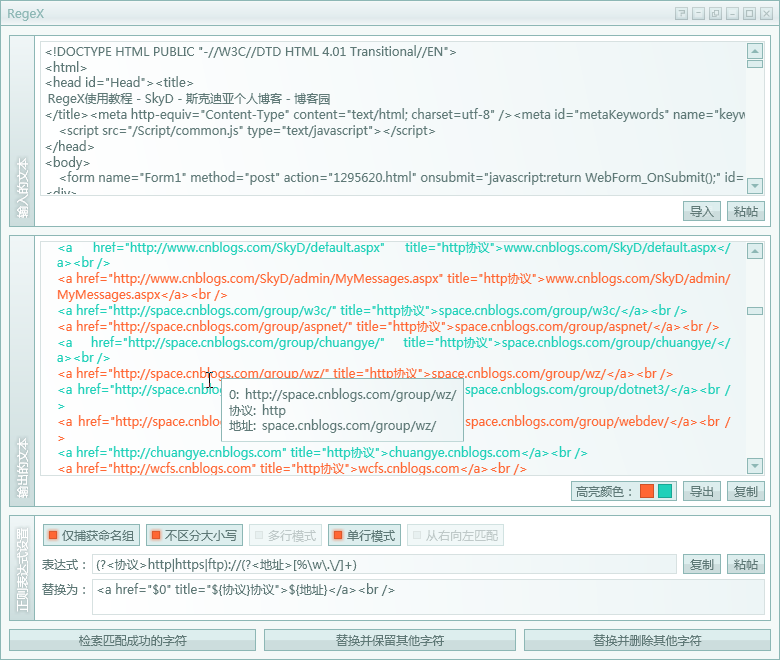Click tooltip line "协议: http"
780x660 pixels.
pyautogui.click(x=257, y=410)
